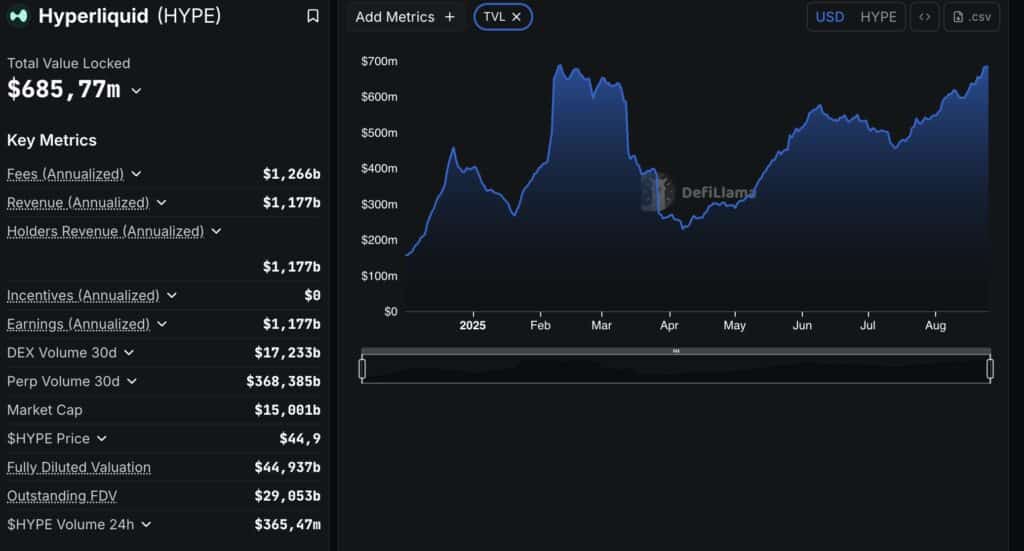
Task: Bookmark the Hyperliquid protocol page
Action: click(313, 16)
